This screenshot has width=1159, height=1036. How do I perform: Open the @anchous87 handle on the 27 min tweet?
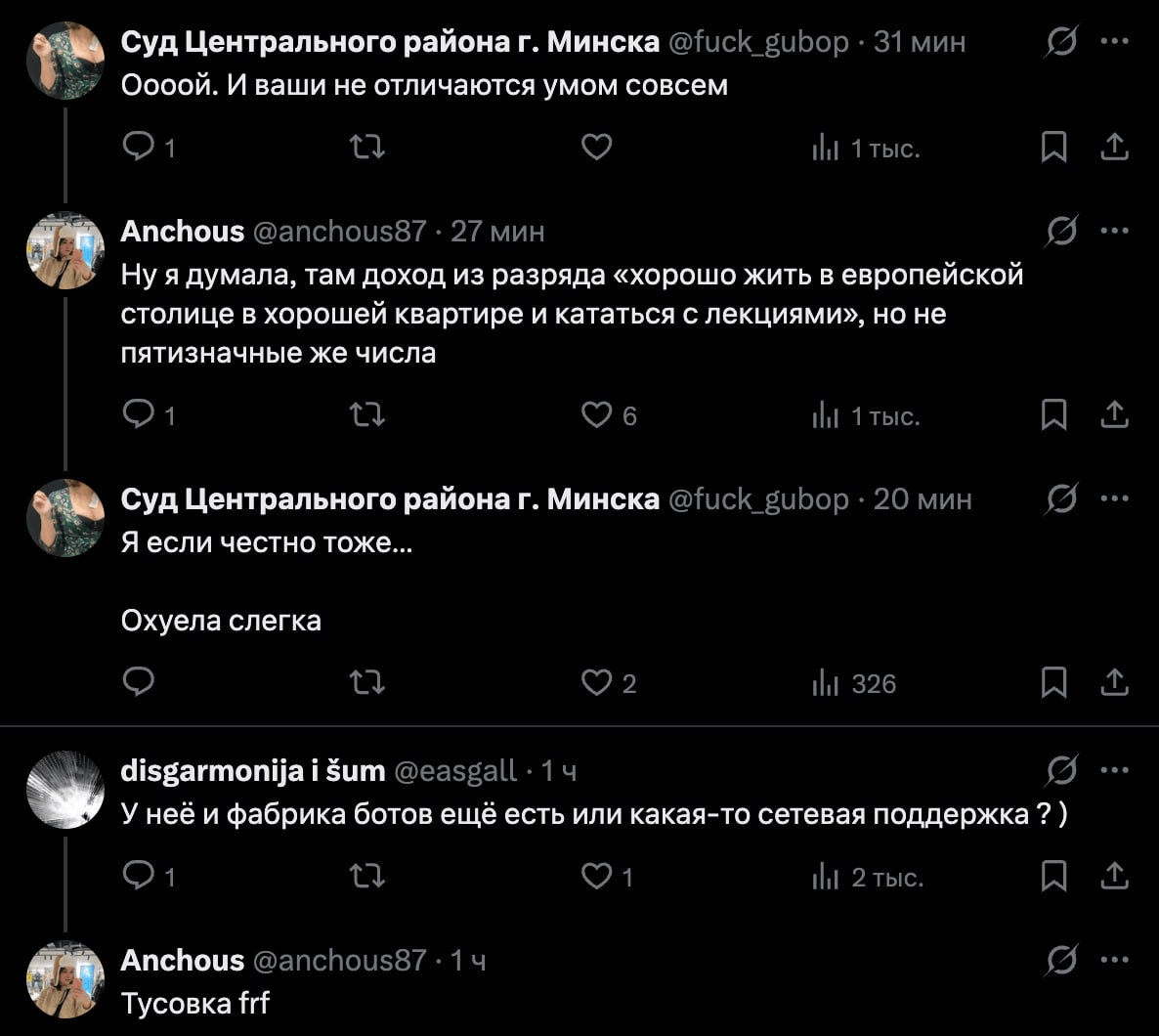339,232
